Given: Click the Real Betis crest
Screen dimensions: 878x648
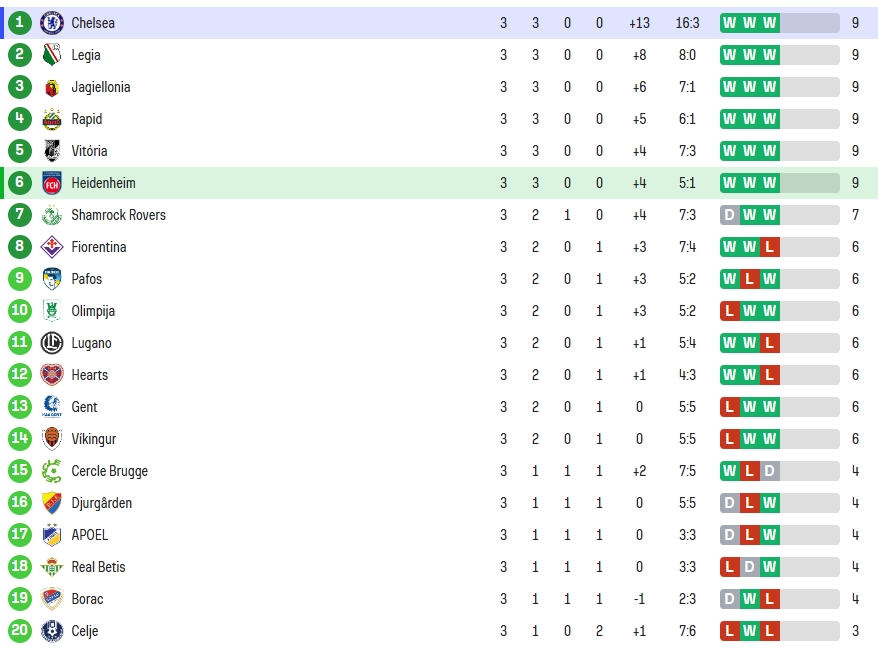Looking at the screenshot, I should click(52, 567).
